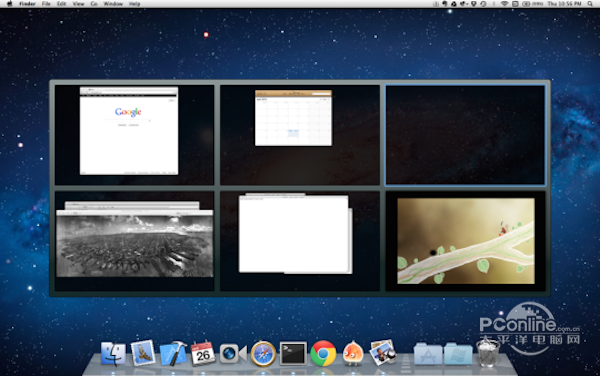Image resolution: width=600 pixels, height=376 pixels.
Task: Launch Mail stamp icon in dock
Action: click(x=143, y=353)
